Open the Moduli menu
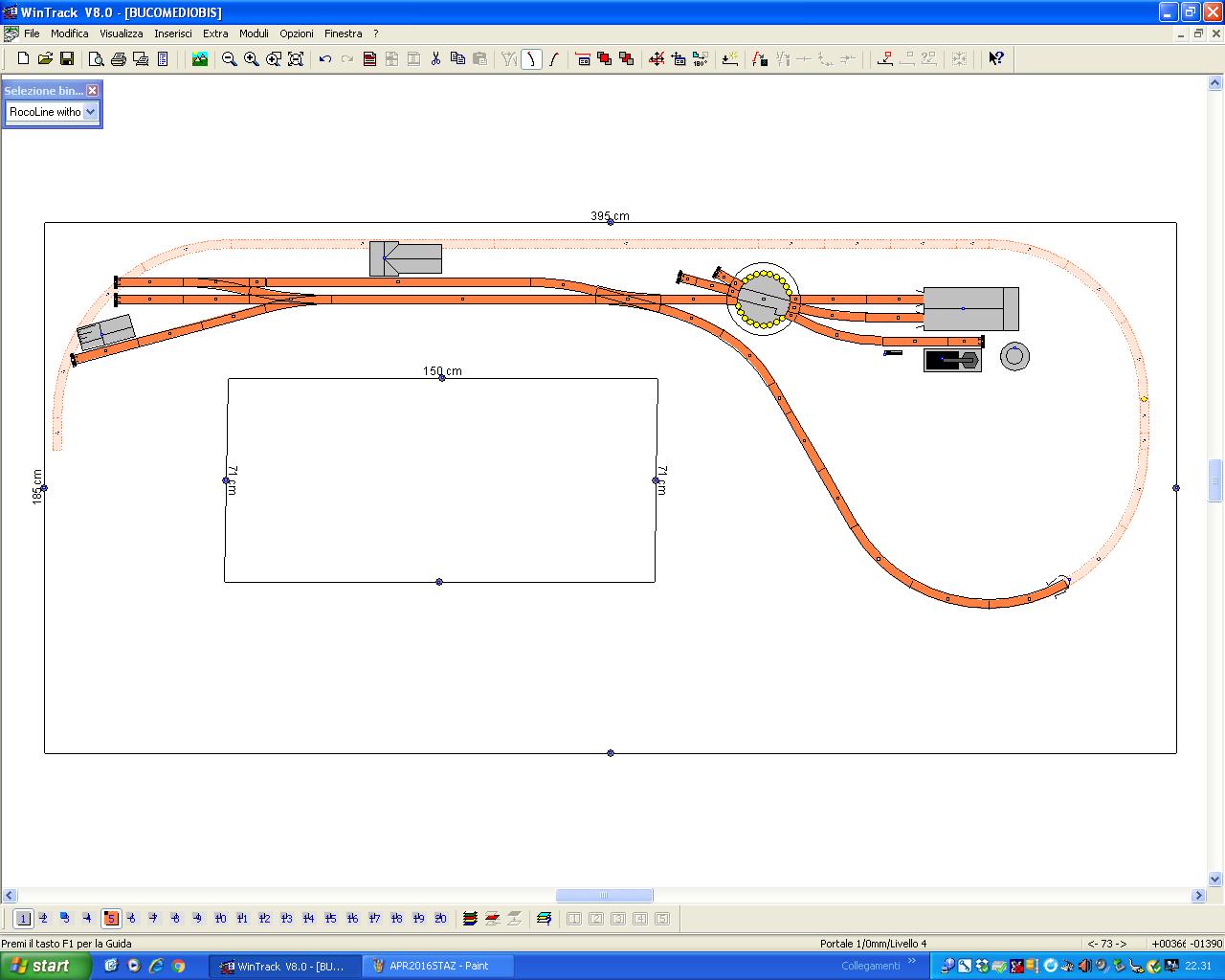Screen dimensions: 1225x980 click(x=254, y=33)
